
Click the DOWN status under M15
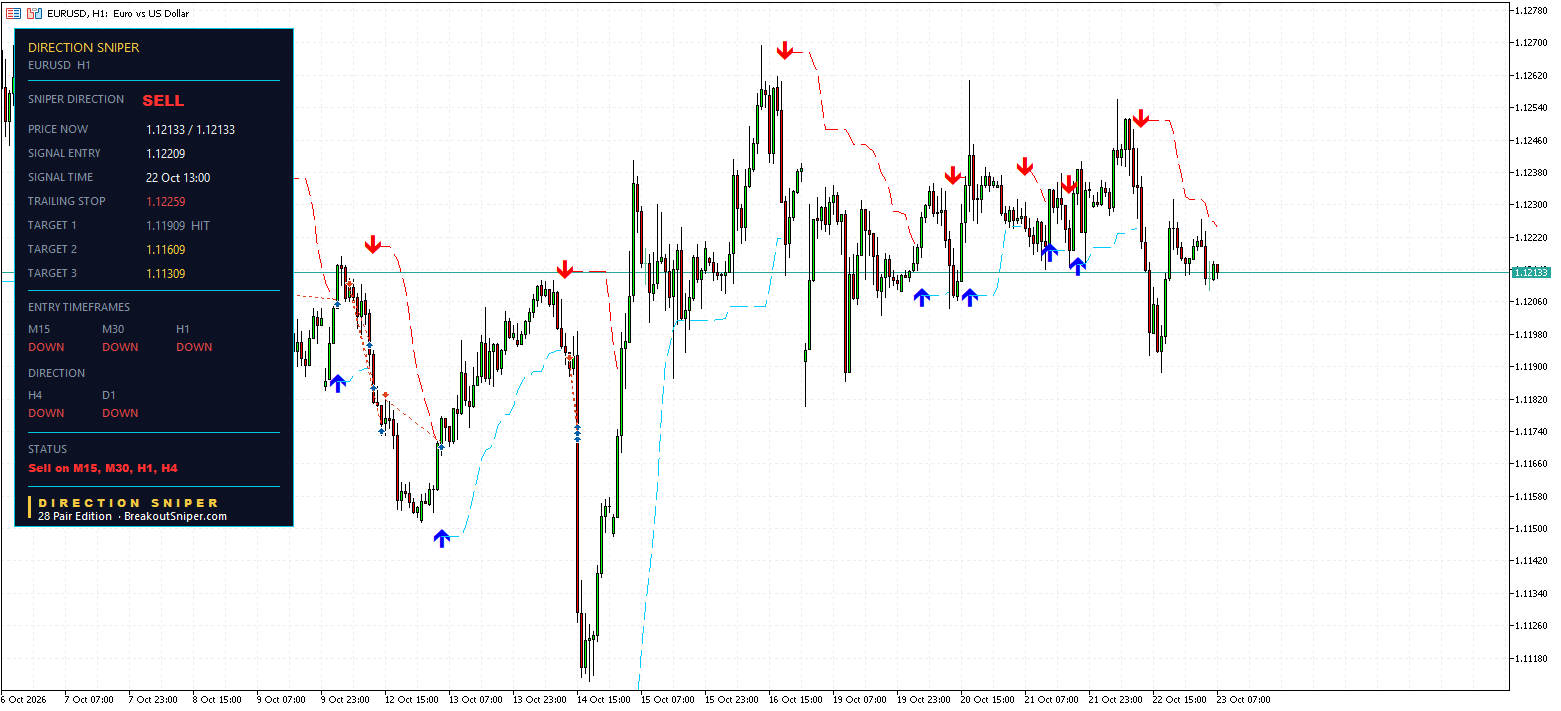coord(46,348)
